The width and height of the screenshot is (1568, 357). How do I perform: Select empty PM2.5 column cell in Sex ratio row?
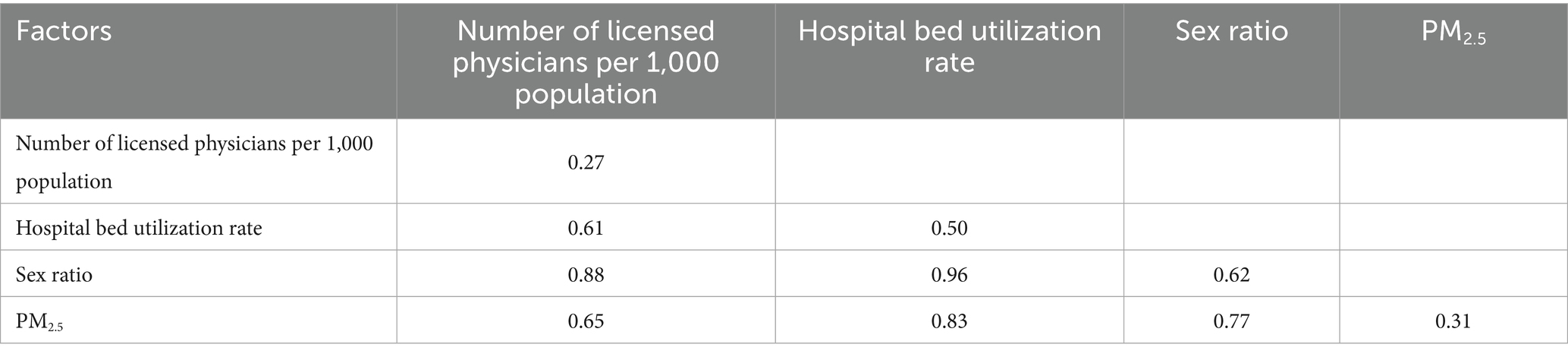tap(1453, 274)
